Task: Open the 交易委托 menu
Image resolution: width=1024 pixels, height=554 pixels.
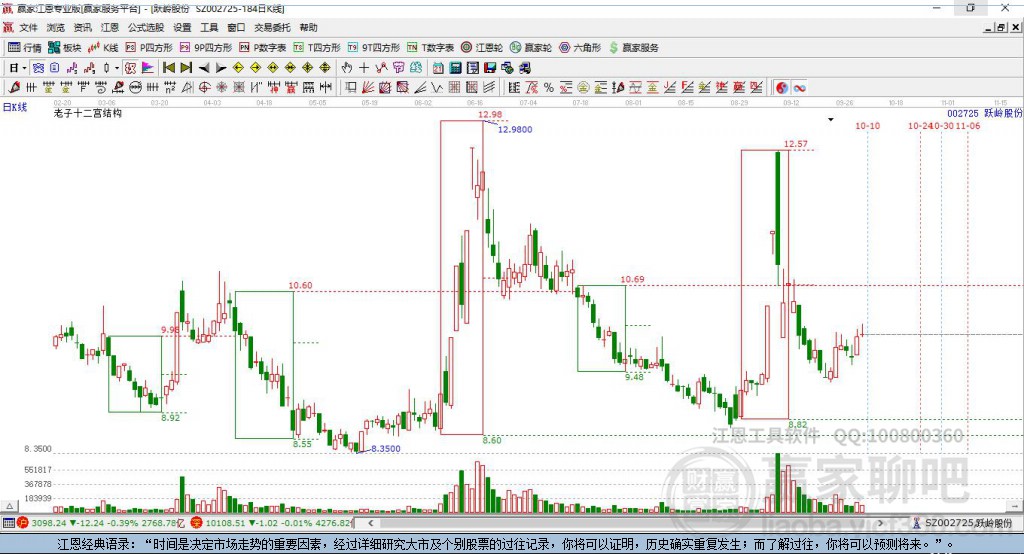Action: click(x=272, y=27)
